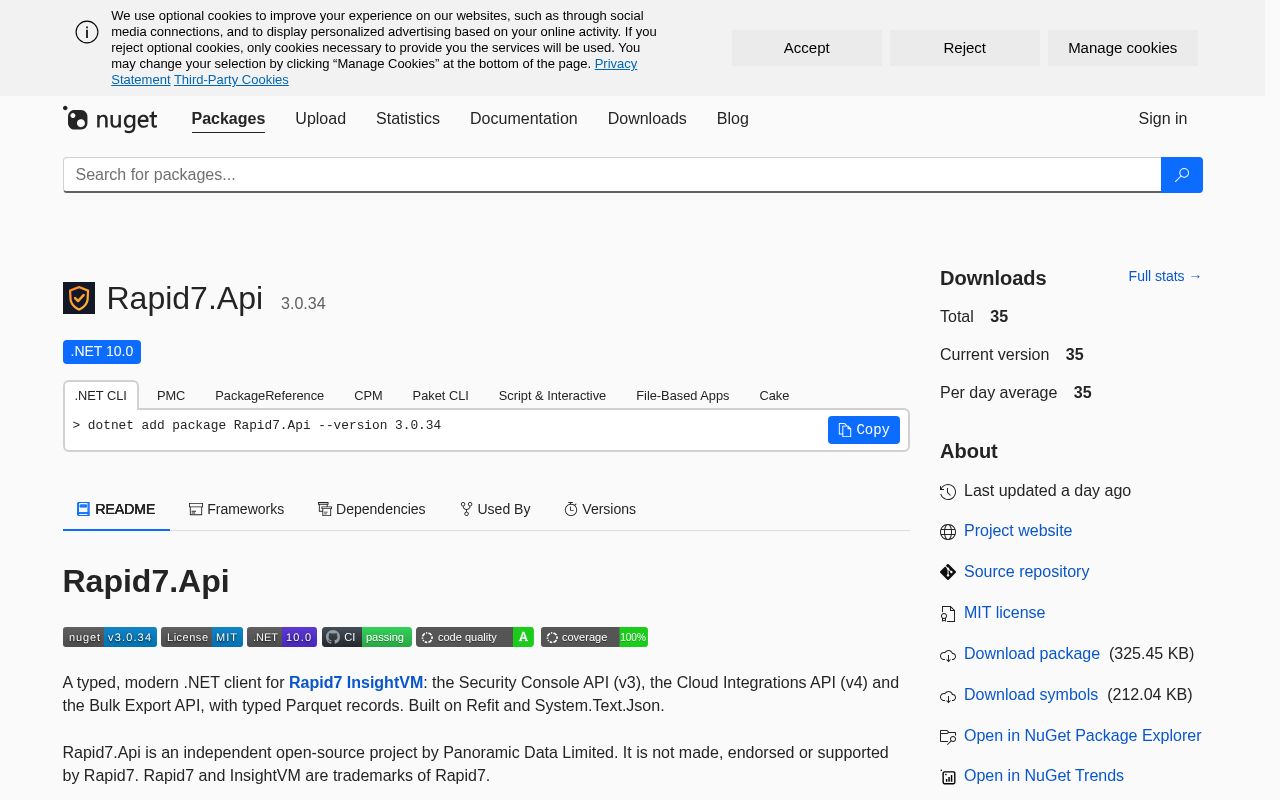
Task: Accept optional cookies
Action: click(x=807, y=48)
